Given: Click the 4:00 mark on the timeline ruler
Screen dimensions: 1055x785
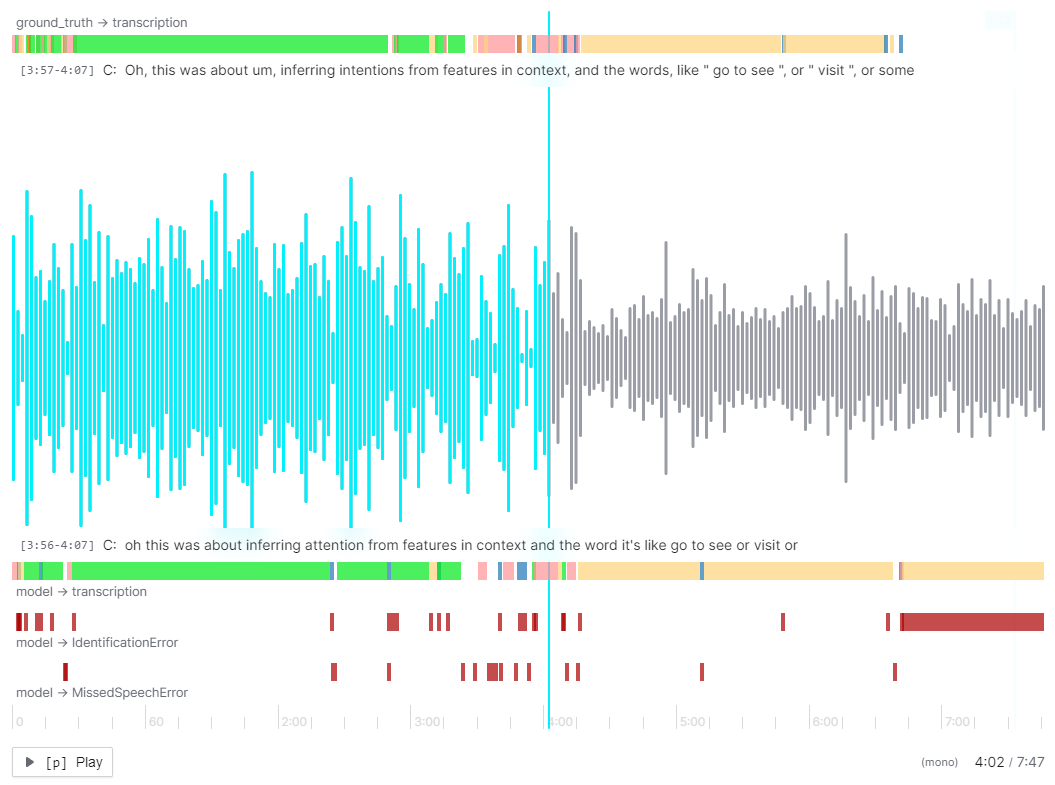Looking at the screenshot, I should coord(559,721).
